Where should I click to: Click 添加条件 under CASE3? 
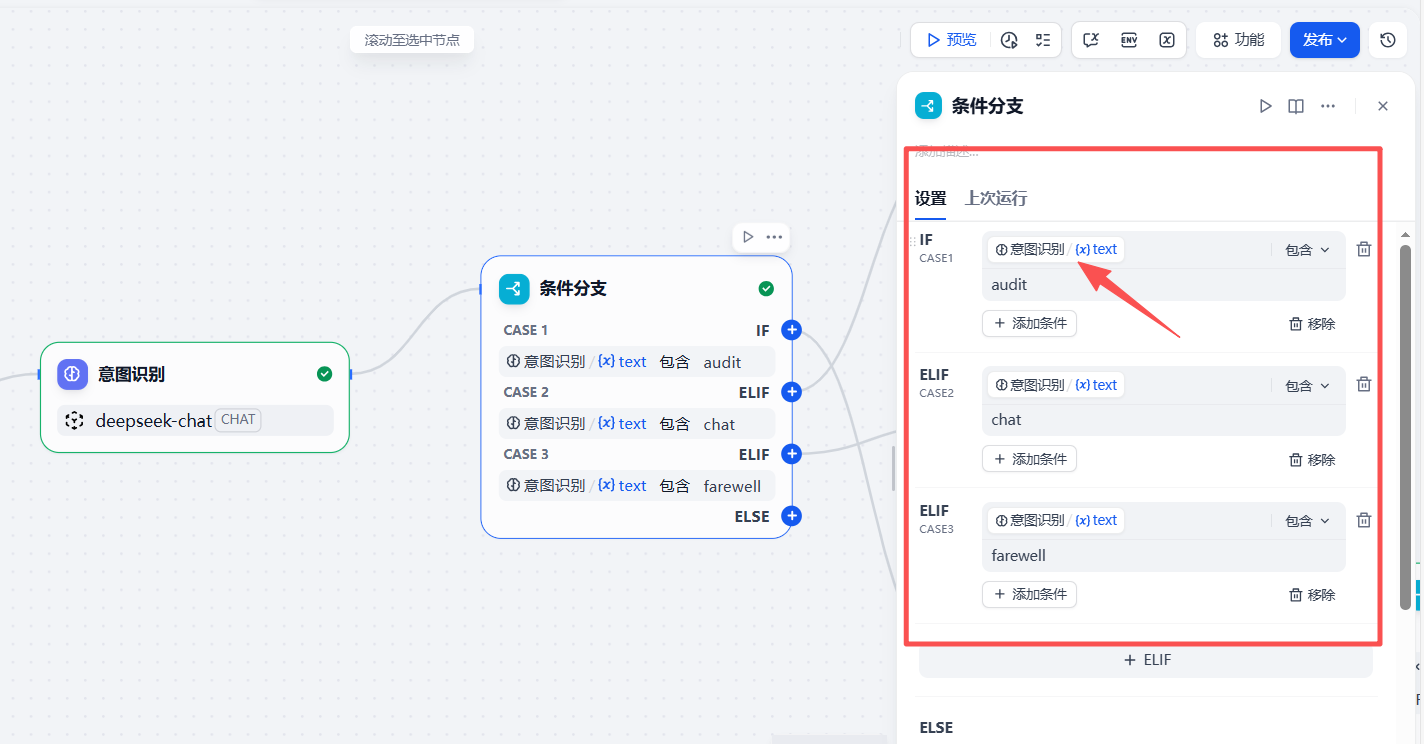[x=1029, y=594]
